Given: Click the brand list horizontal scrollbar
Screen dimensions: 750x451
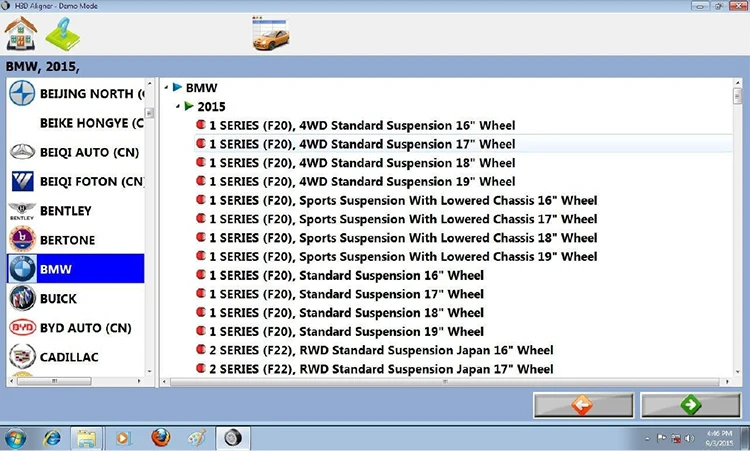Looking at the screenshot, I should coord(75,381).
